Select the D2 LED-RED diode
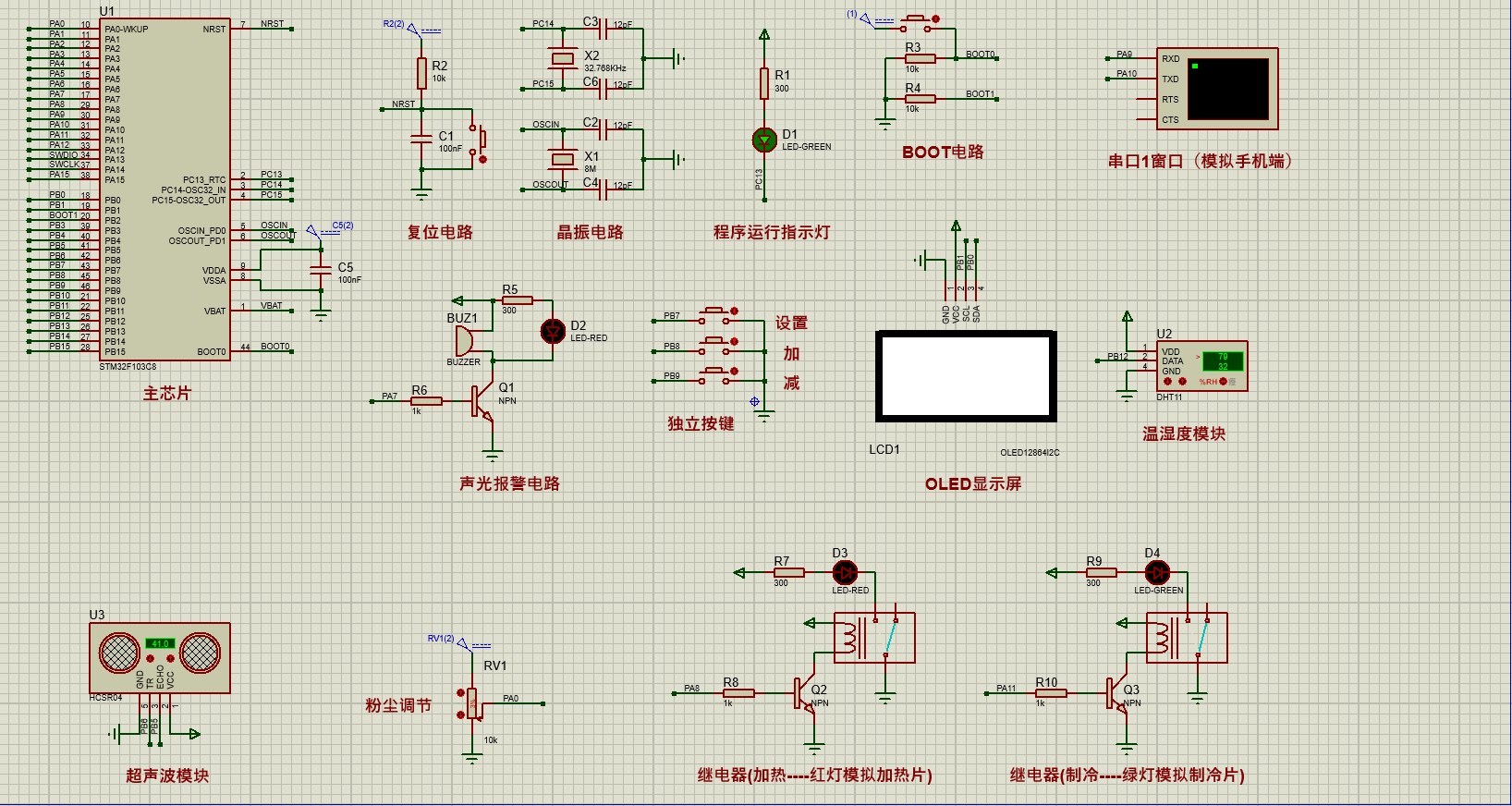Viewport: 1512px width, 806px height. (553, 331)
